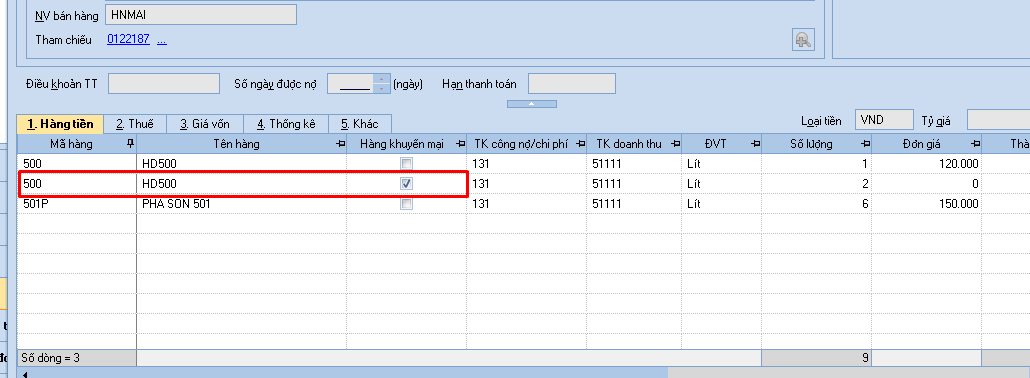
Task: Click the magnifier search icon near Tham chiếu
Action: [802, 40]
